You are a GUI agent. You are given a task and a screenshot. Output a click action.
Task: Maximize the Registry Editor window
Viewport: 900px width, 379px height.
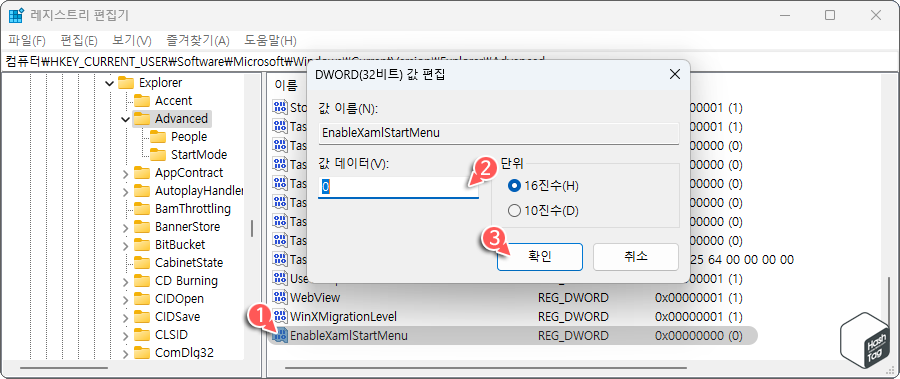click(830, 16)
